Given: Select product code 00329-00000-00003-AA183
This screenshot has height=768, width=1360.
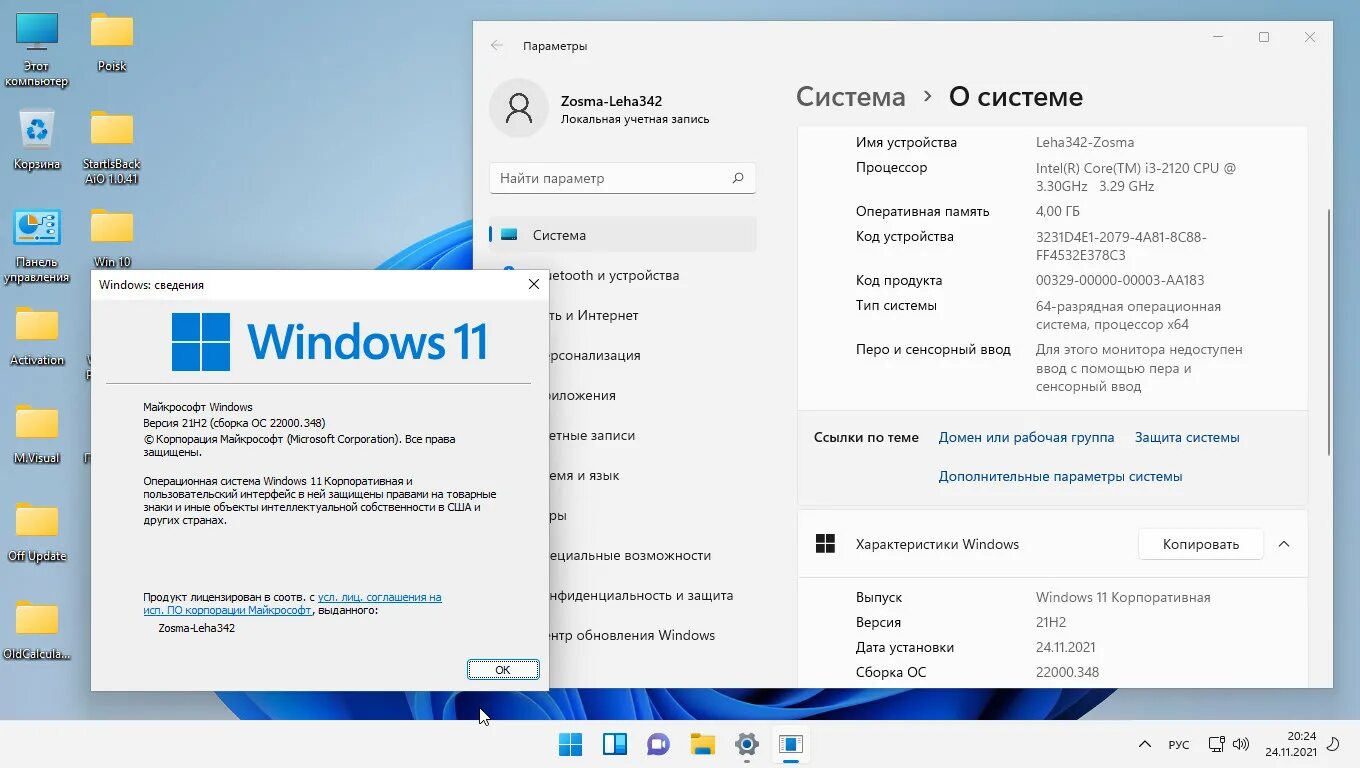Looking at the screenshot, I should coord(1120,280).
